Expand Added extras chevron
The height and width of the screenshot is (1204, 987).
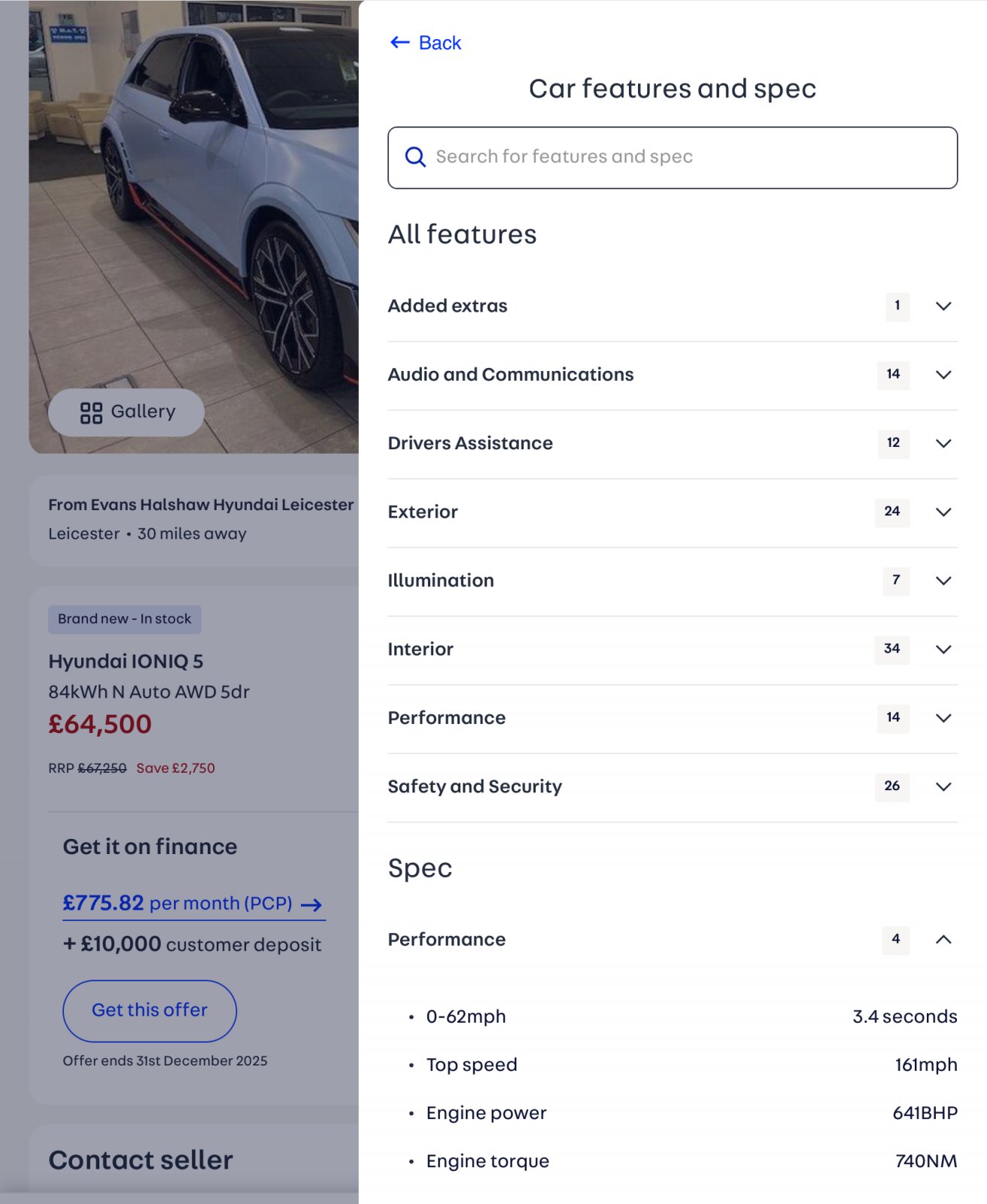pyautogui.click(x=943, y=306)
